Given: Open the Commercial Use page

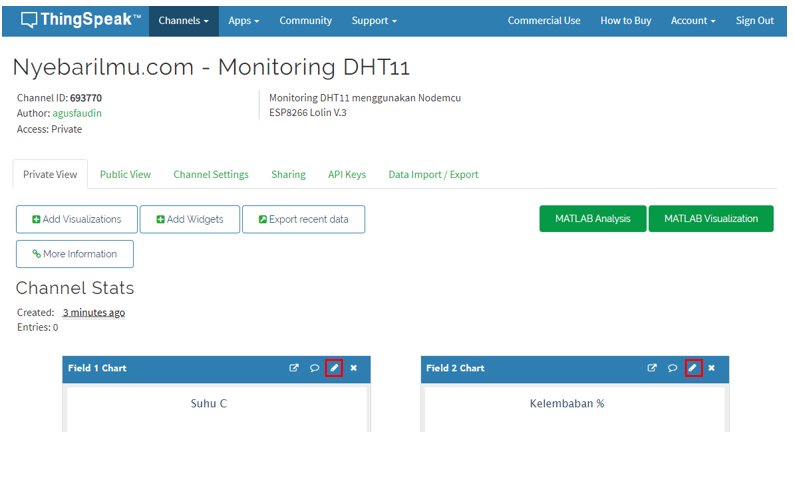Looking at the screenshot, I should coord(544,21).
